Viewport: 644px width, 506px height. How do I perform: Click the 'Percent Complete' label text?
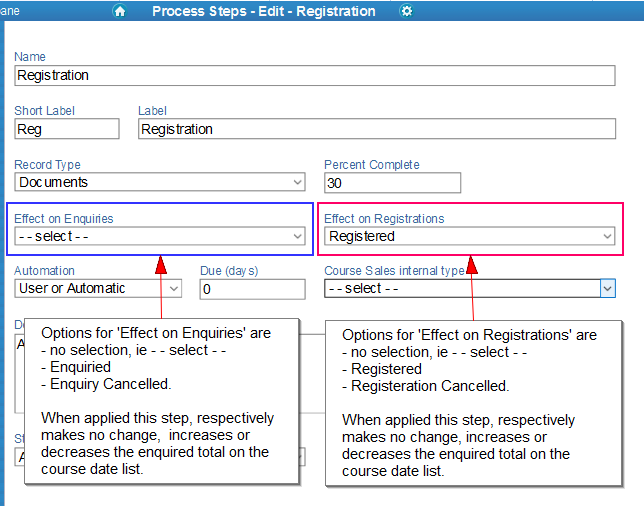(x=372, y=165)
